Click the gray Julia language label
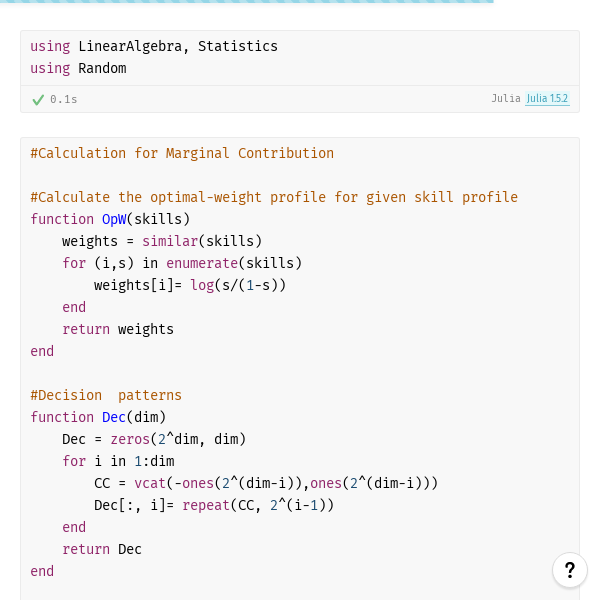This screenshot has height=600, width=600. (x=506, y=98)
